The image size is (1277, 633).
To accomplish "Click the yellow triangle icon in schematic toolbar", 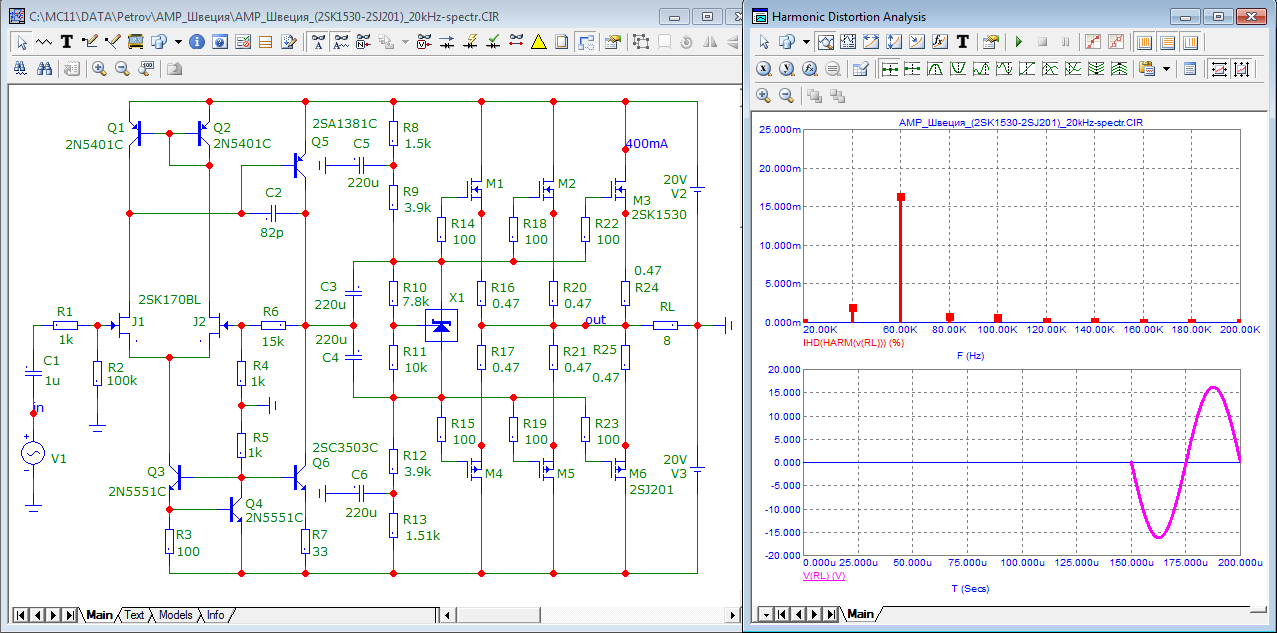I will (538, 42).
